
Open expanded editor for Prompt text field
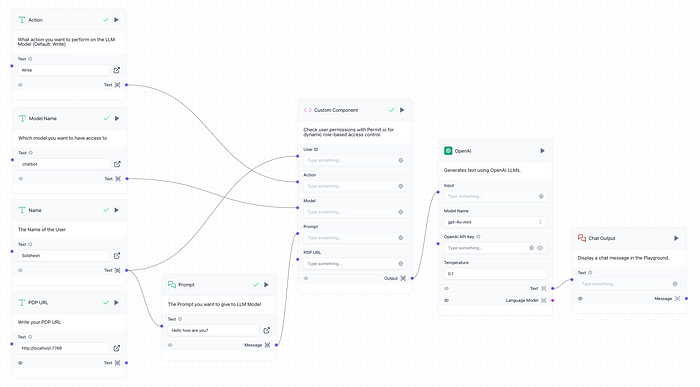[x=267, y=330]
